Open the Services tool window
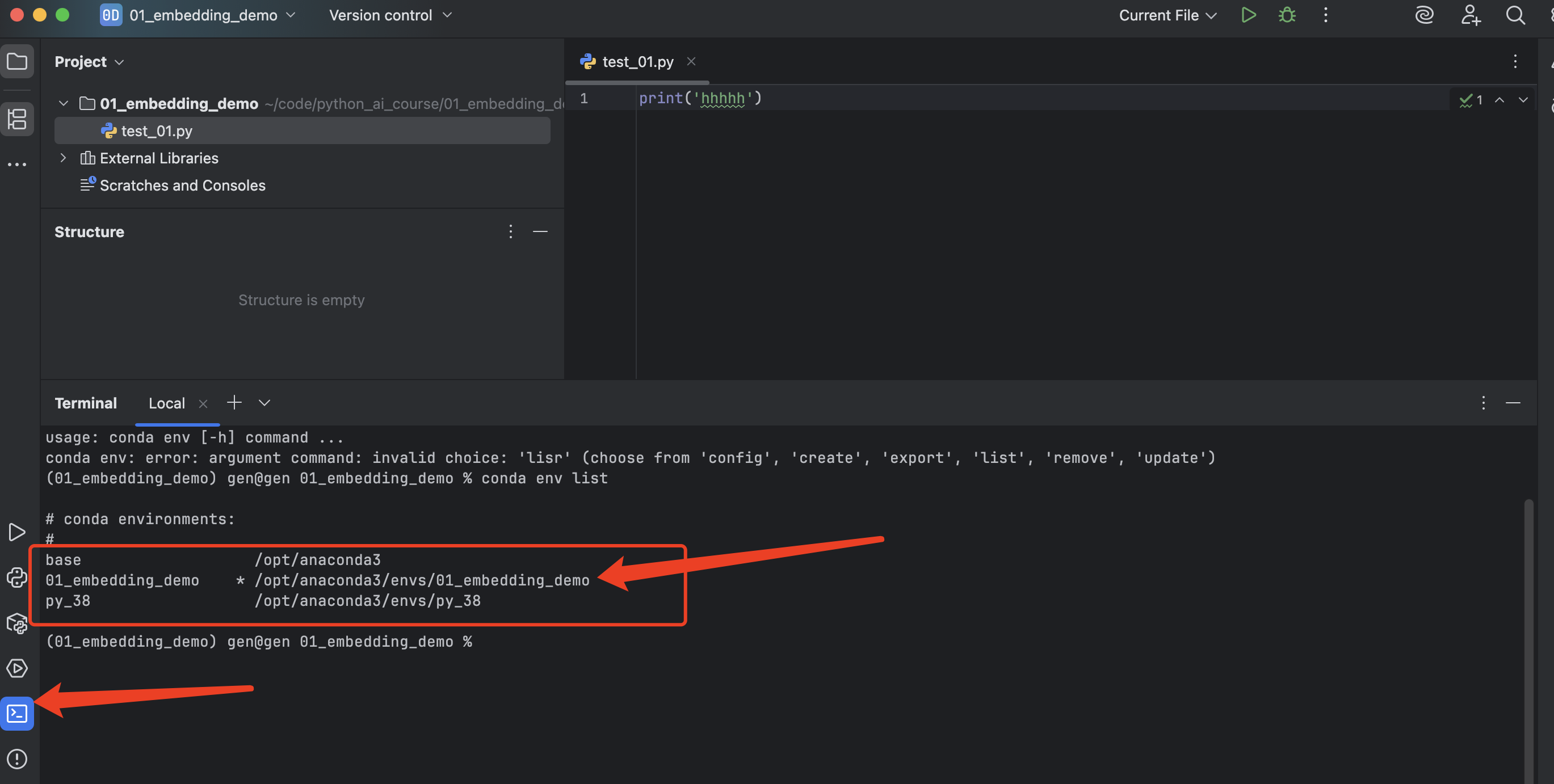The height and width of the screenshot is (784, 1554). (17, 668)
